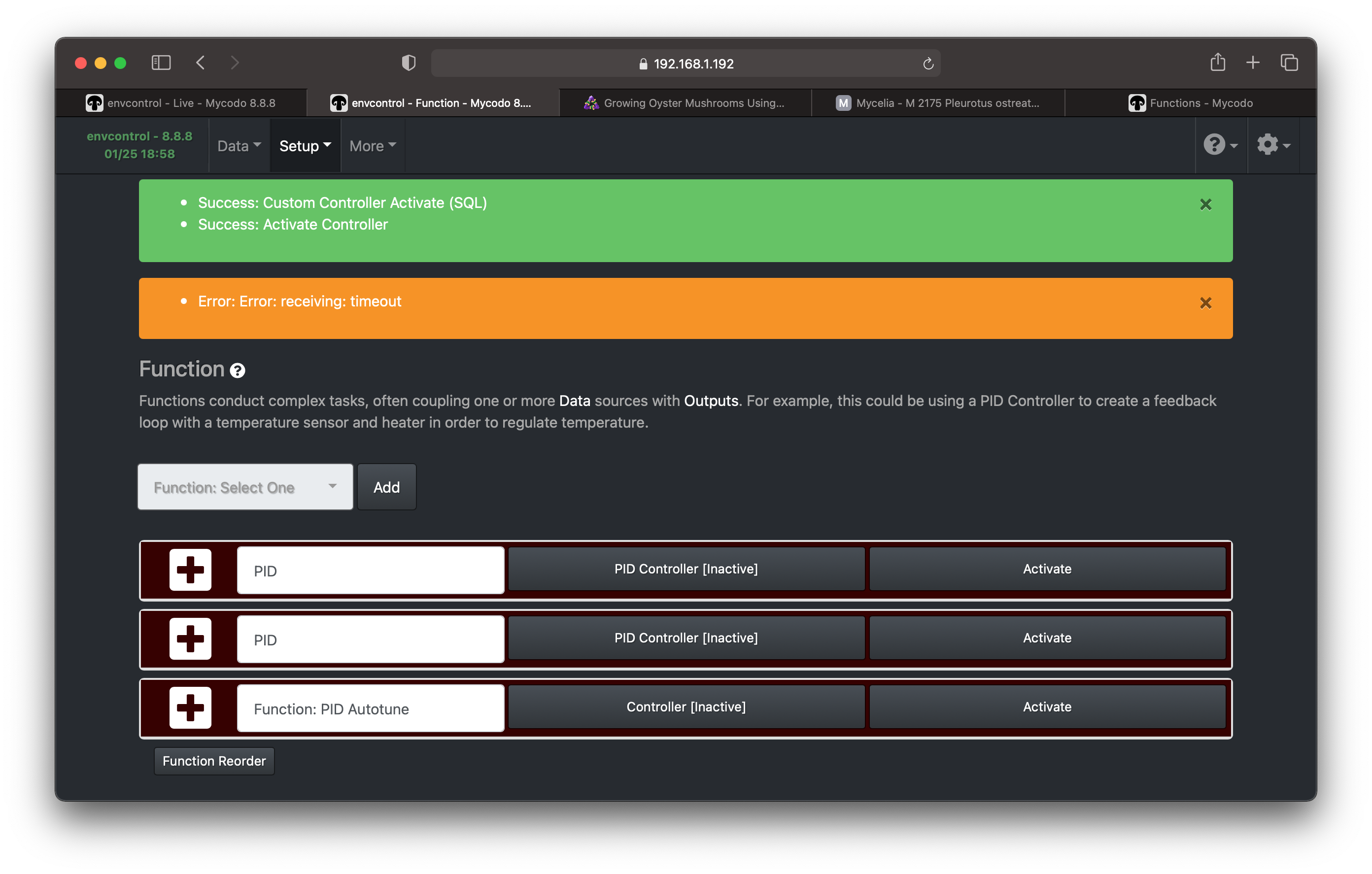Viewport: 1372px width, 874px height.
Task: Dismiss the green success alert
Action: [1205, 204]
